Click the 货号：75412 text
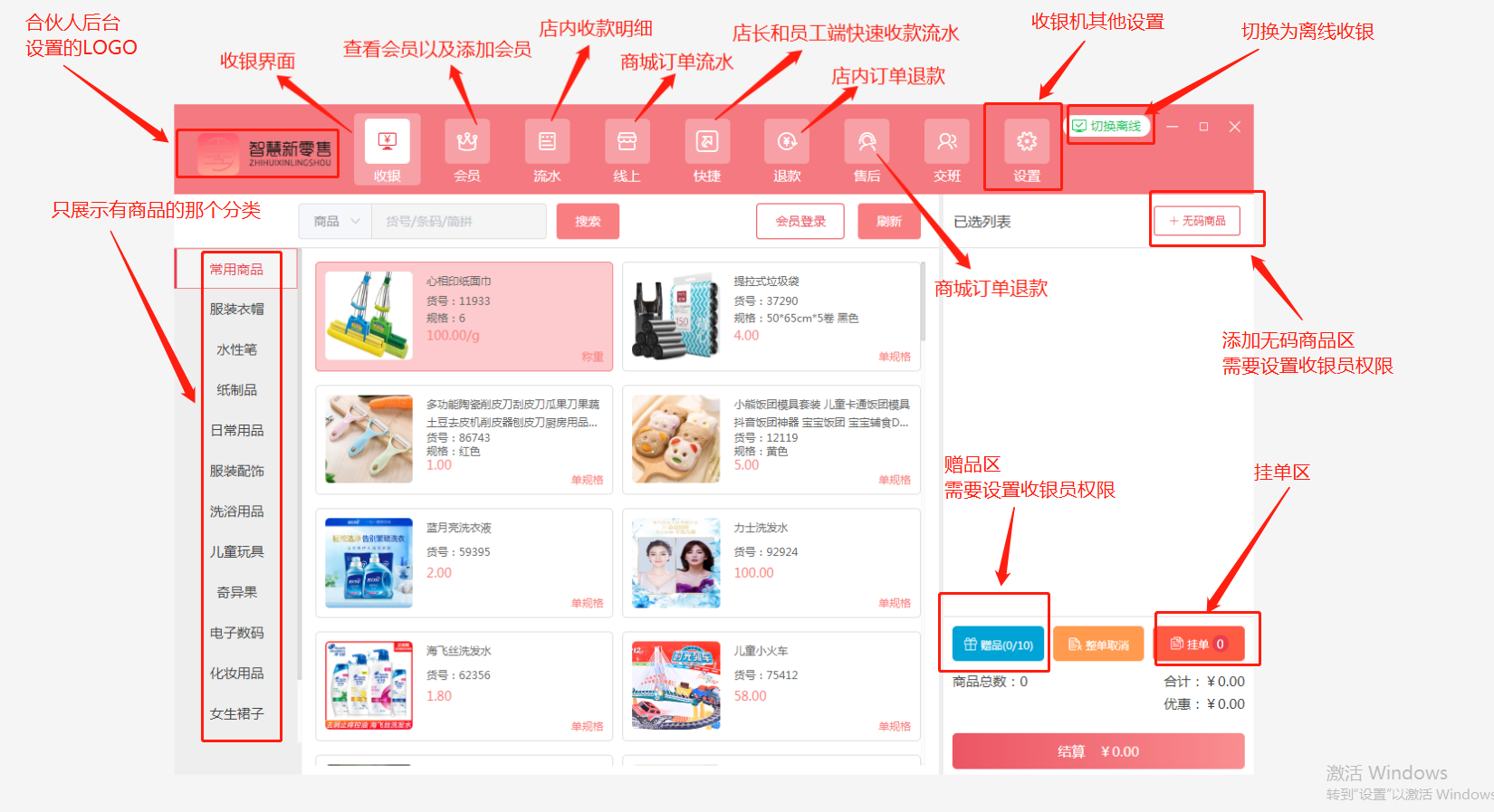1494x812 pixels. (765, 675)
